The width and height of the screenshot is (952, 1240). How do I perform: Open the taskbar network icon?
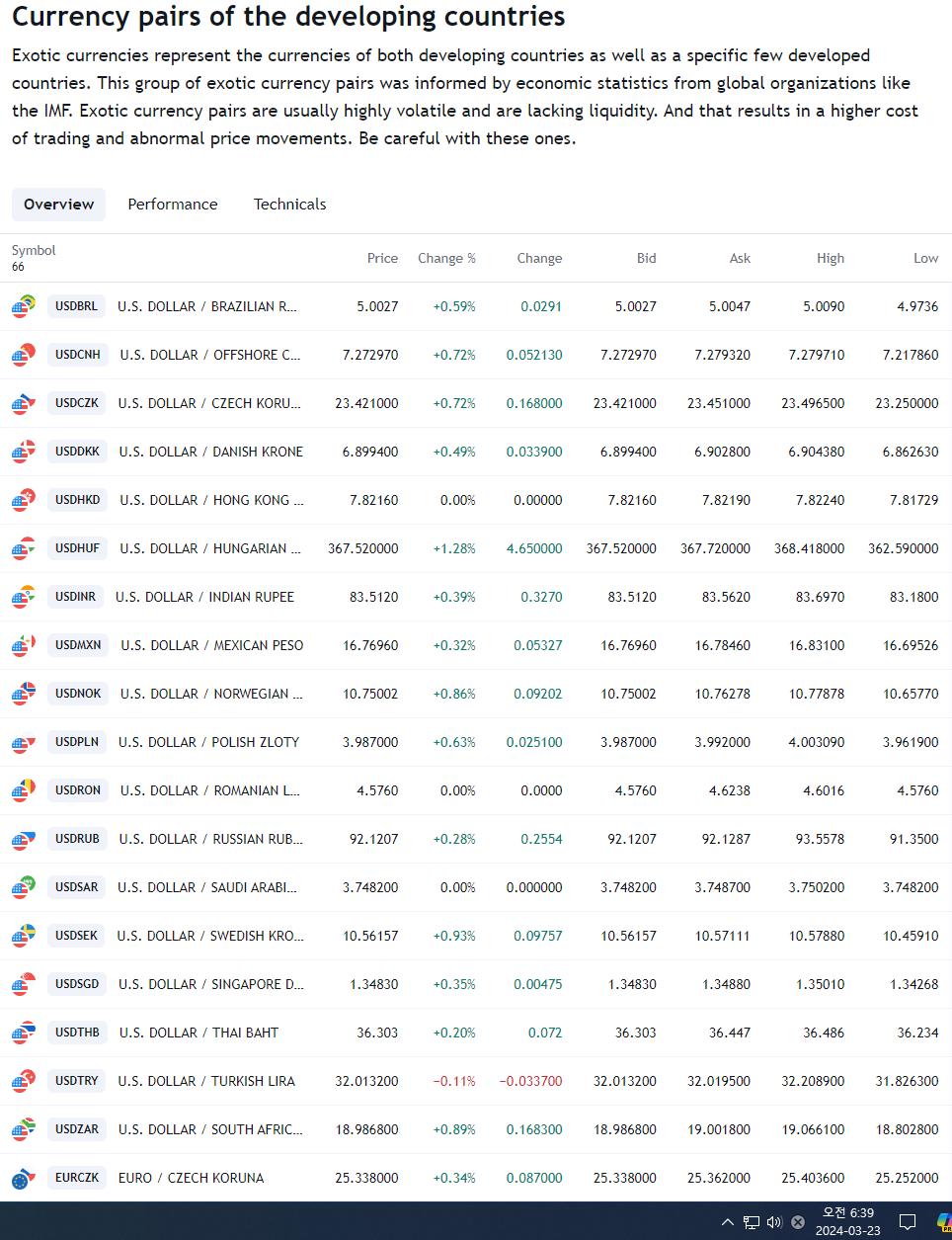pos(752,1222)
